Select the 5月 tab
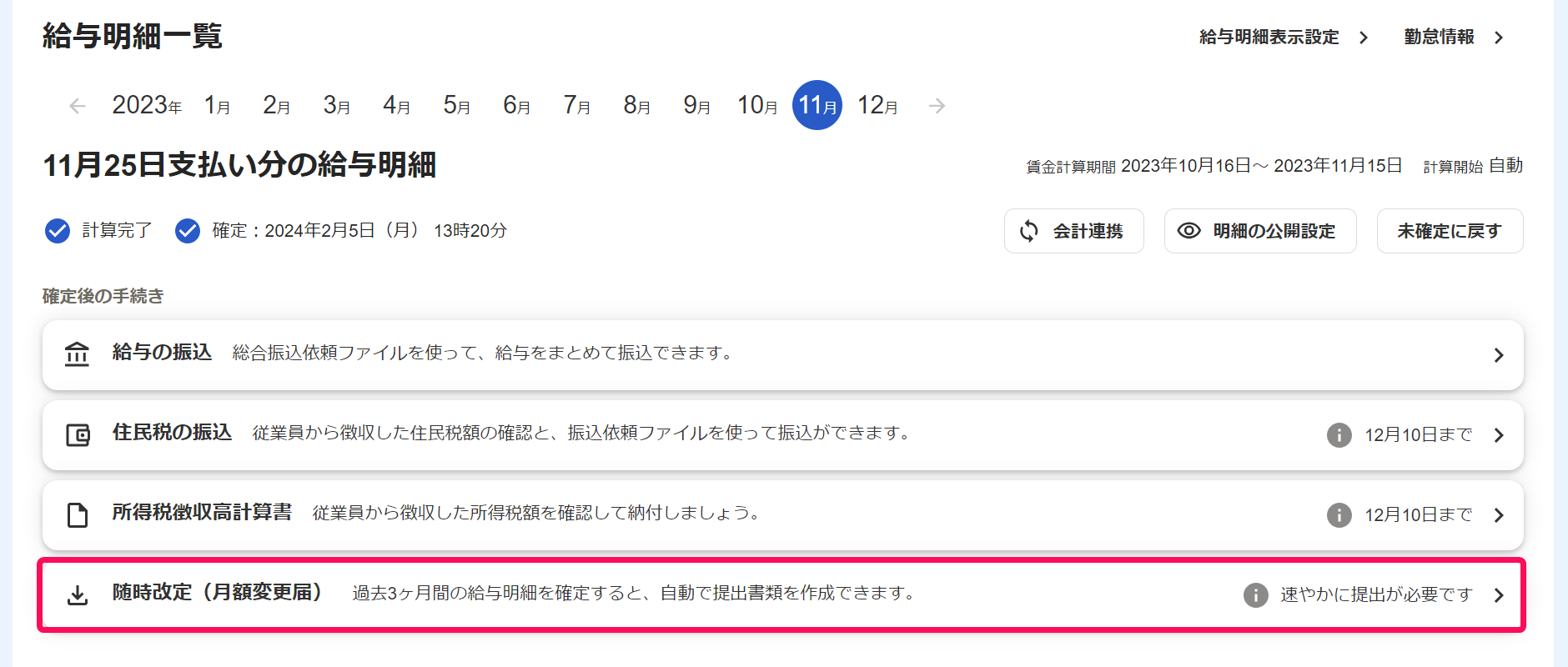 pyautogui.click(x=456, y=105)
